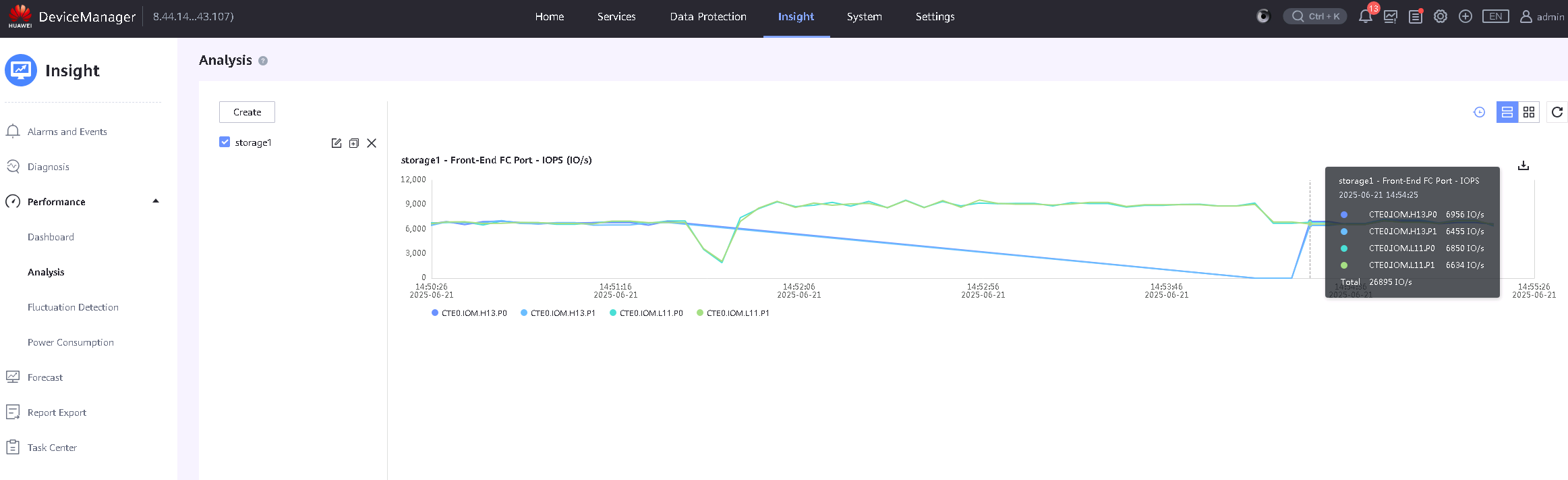Click the Report Export icon in sidebar
The width and height of the screenshot is (1568, 480).
pyautogui.click(x=13, y=412)
